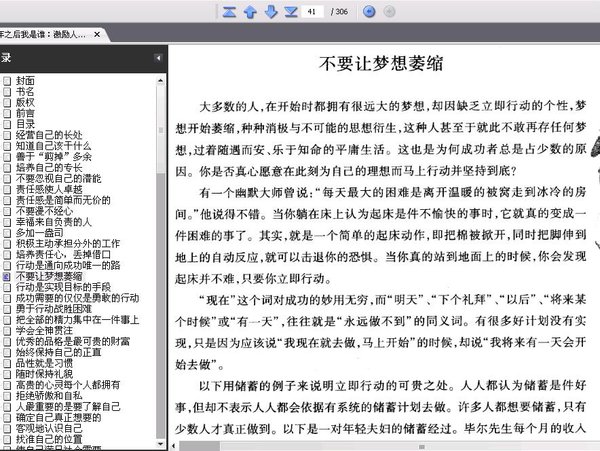Click the page number field showing 41
This screenshot has width=600, height=451.
click(x=312, y=11)
